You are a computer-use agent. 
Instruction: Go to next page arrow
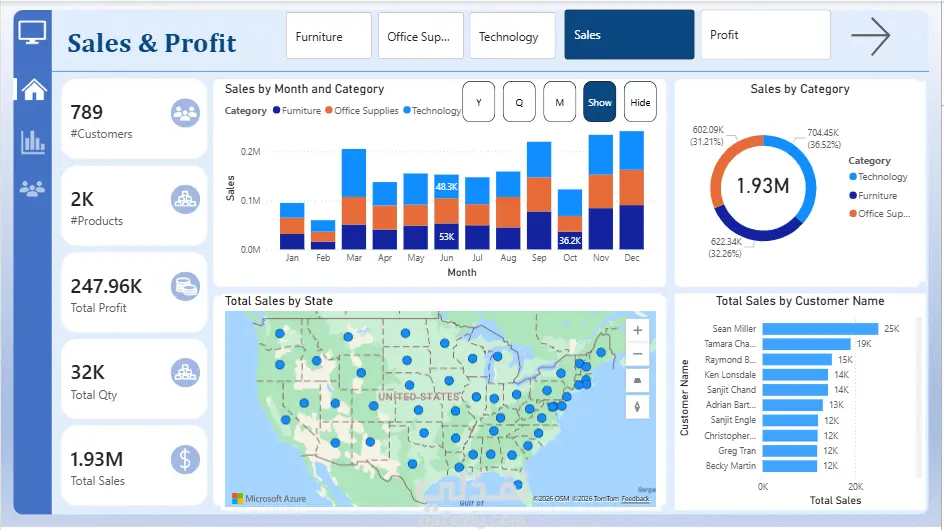(871, 36)
